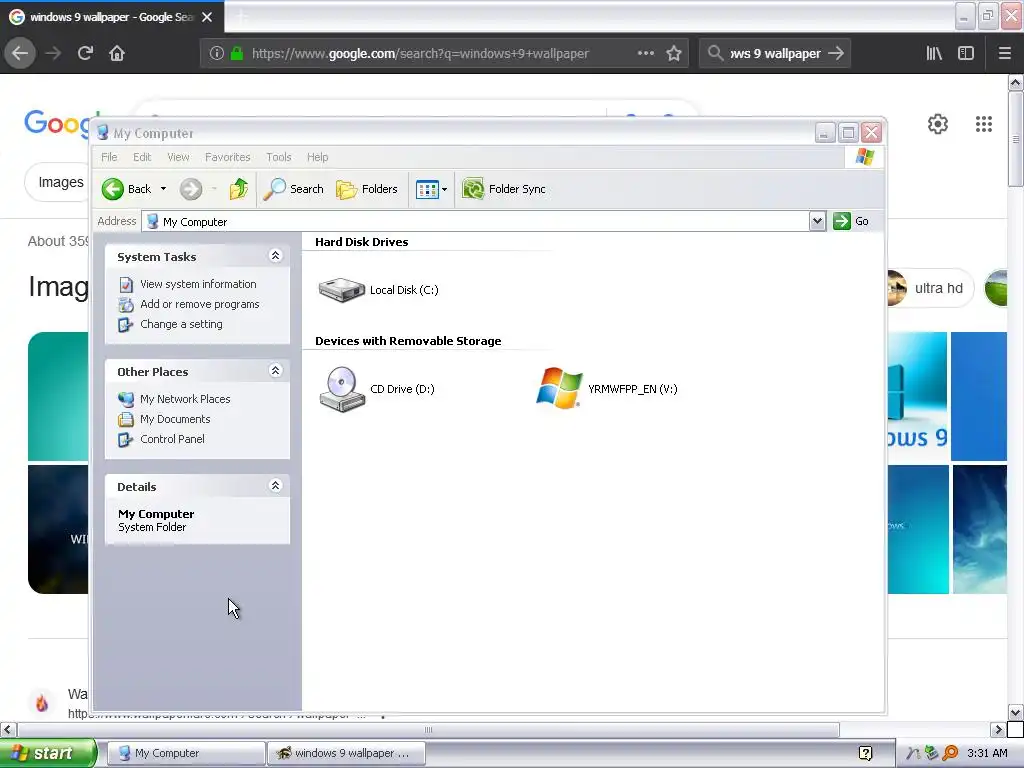Expand the Address bar dropdown
The height and width of the screenshot is (768, 1024).
pos(817,221)
